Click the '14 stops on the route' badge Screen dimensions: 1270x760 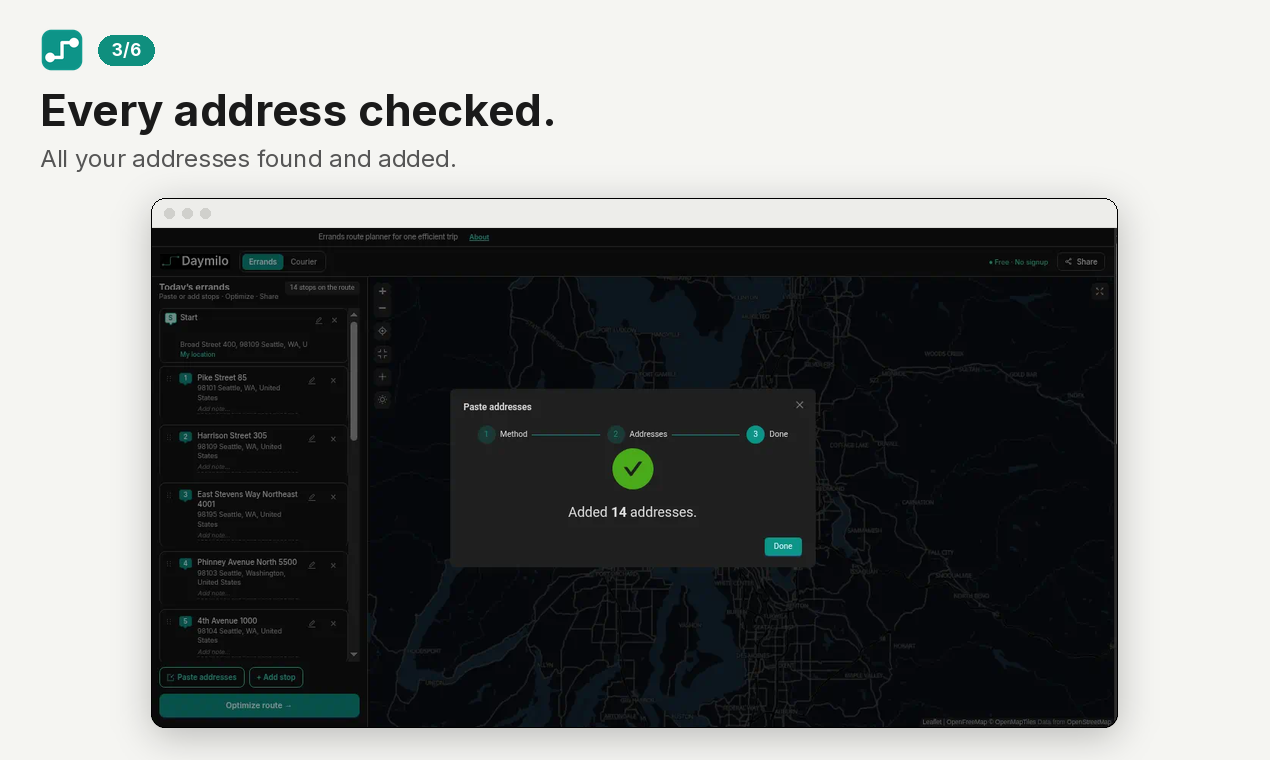pos(322,287)
